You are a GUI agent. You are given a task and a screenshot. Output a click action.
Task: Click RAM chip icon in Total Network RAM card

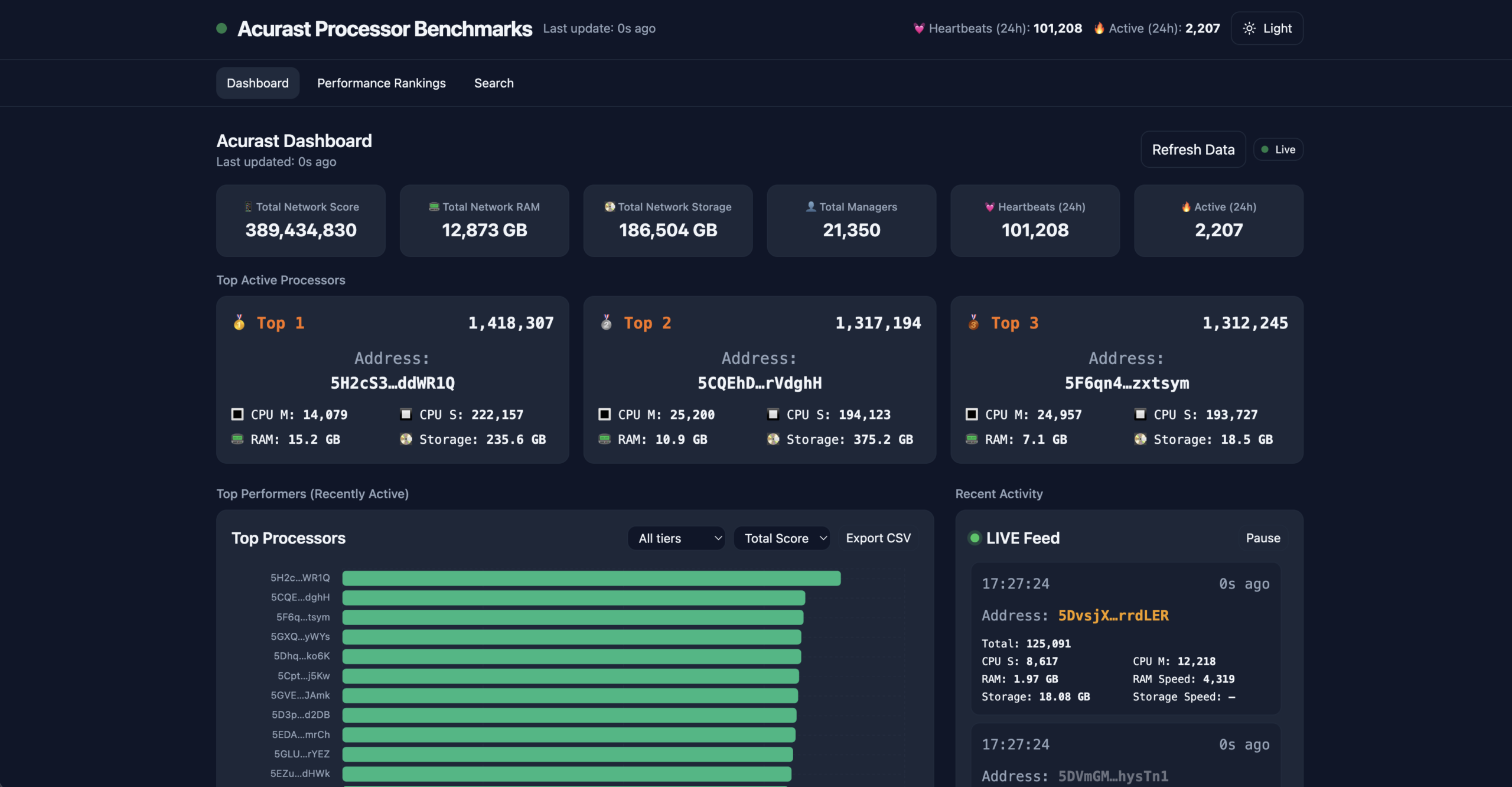coord(434,207)
